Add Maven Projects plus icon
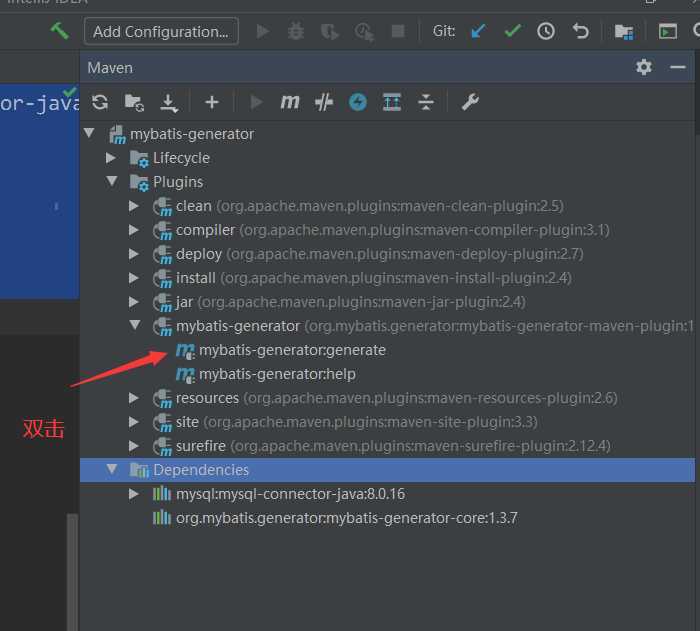The width and height of the screenshot is (700, 631). [212, 102]
